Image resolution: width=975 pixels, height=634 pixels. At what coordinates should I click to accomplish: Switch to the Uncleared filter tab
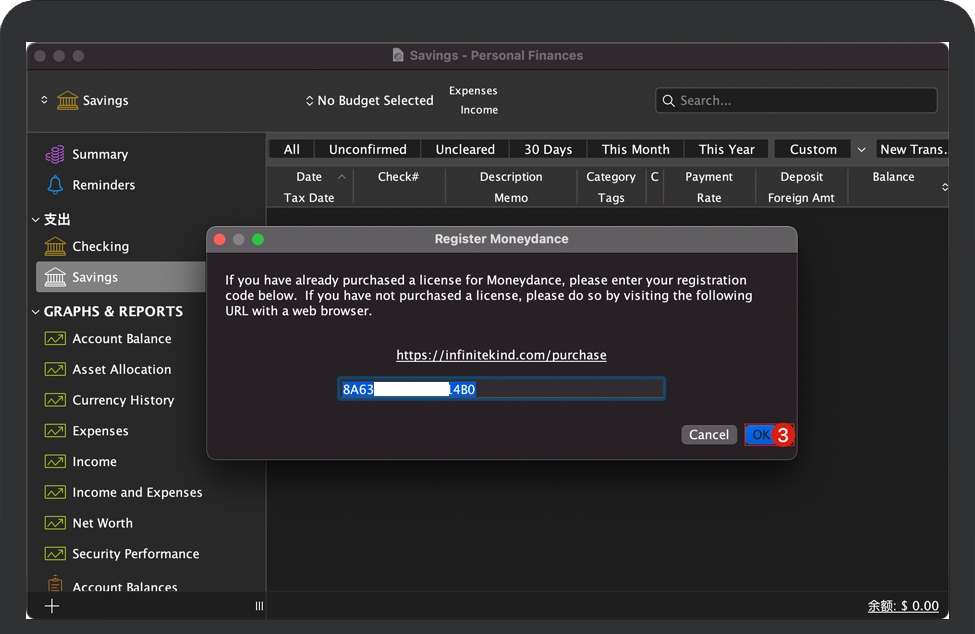coord(465,150)
